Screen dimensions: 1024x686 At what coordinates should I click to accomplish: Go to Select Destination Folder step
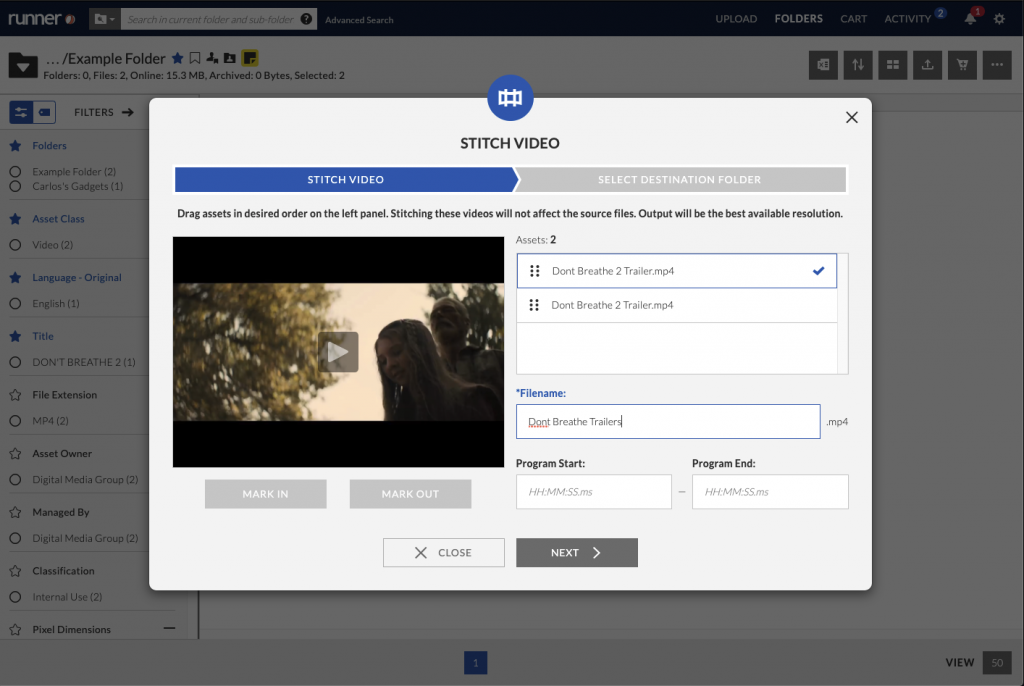pos(679,180)
